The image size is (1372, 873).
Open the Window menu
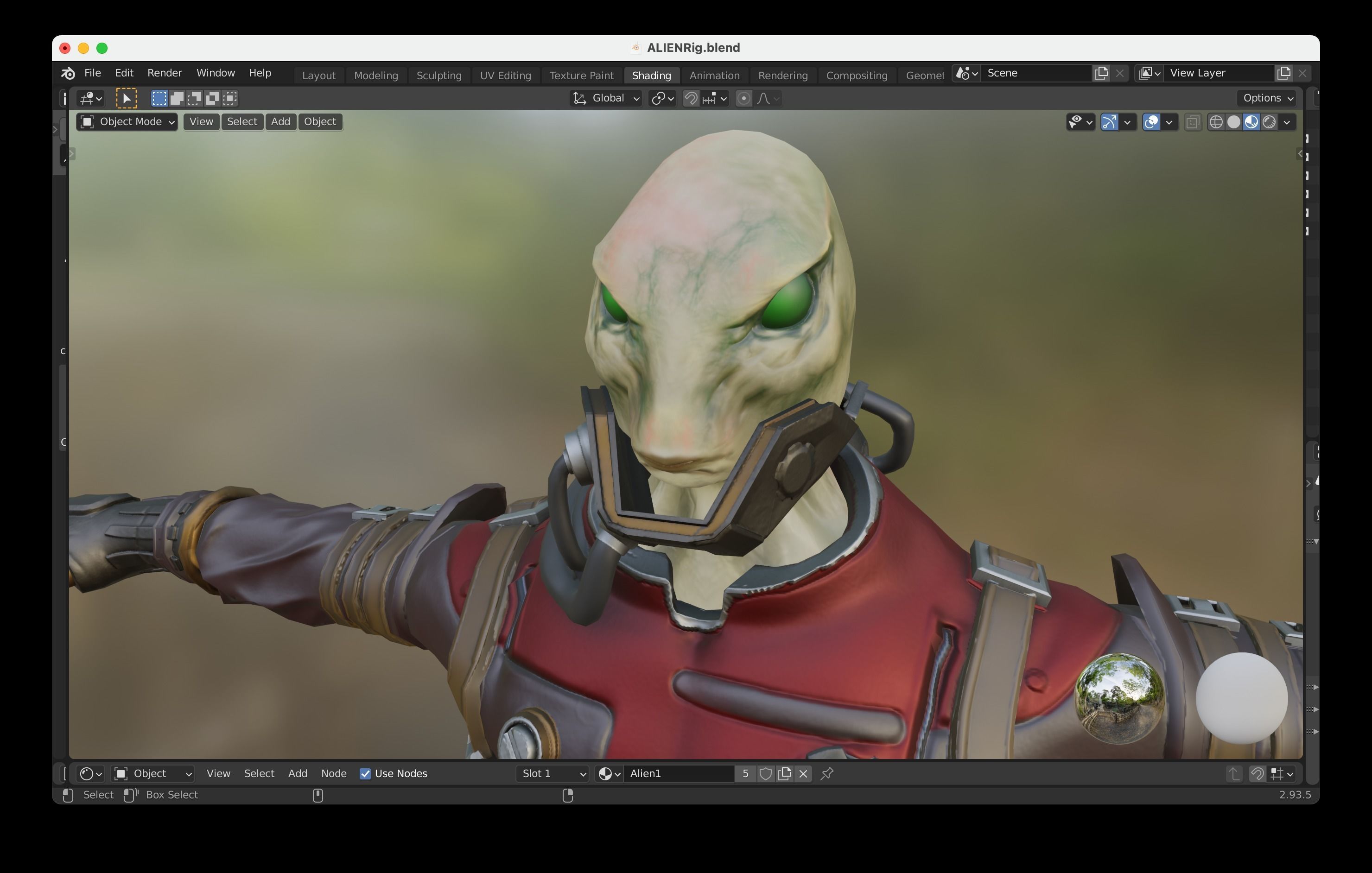tap(216, 73)
